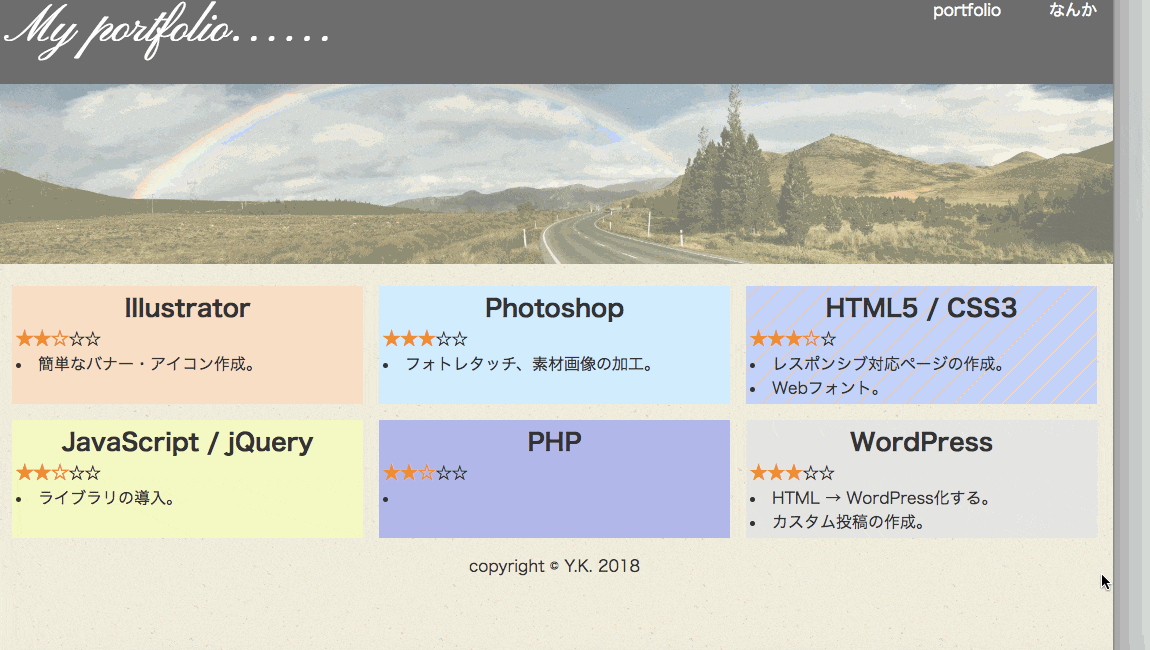Click the JavaScript / jQuery star rating
The height and width of the screenshot is (650, 1150).
coord(58,473)
